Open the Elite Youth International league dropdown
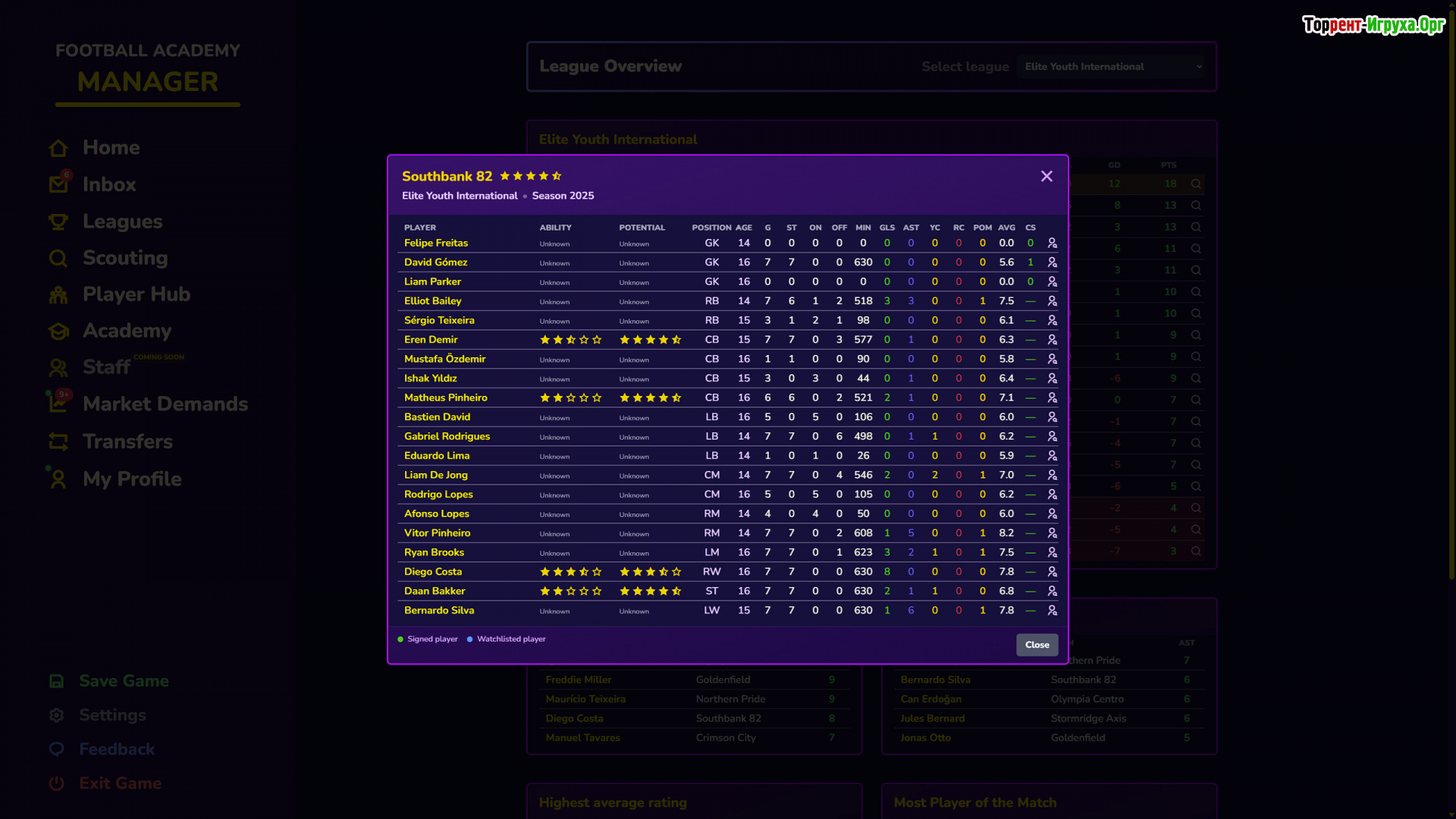 click(1112, 67)
